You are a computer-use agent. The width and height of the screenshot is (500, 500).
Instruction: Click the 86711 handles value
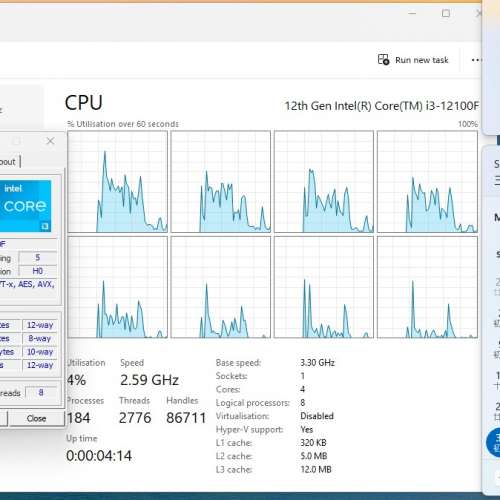[x=186, y=418]
